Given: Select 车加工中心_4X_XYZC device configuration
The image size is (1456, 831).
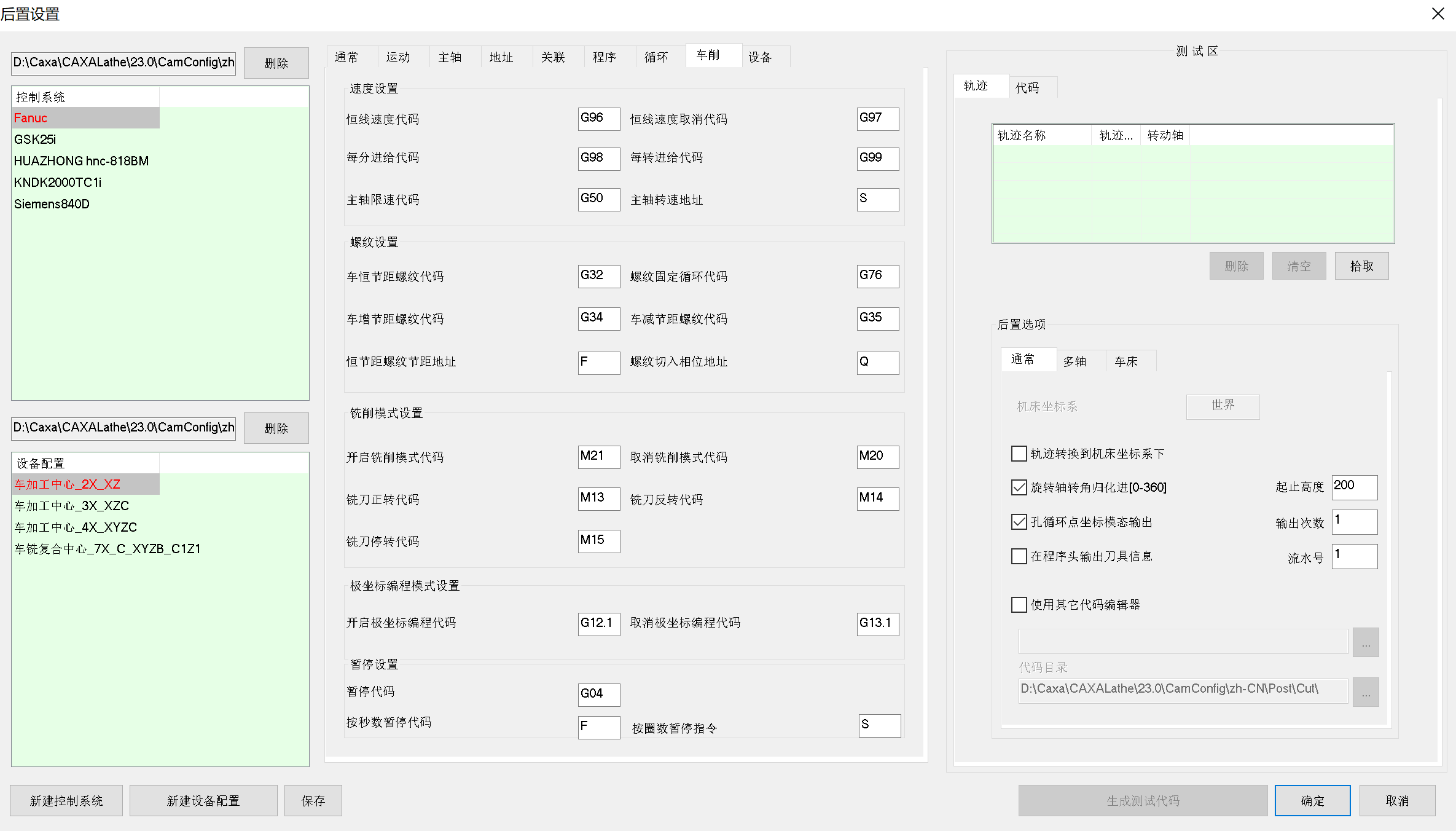Looking at the screenshot, I should pyautogui.click(x=76, y=527).
